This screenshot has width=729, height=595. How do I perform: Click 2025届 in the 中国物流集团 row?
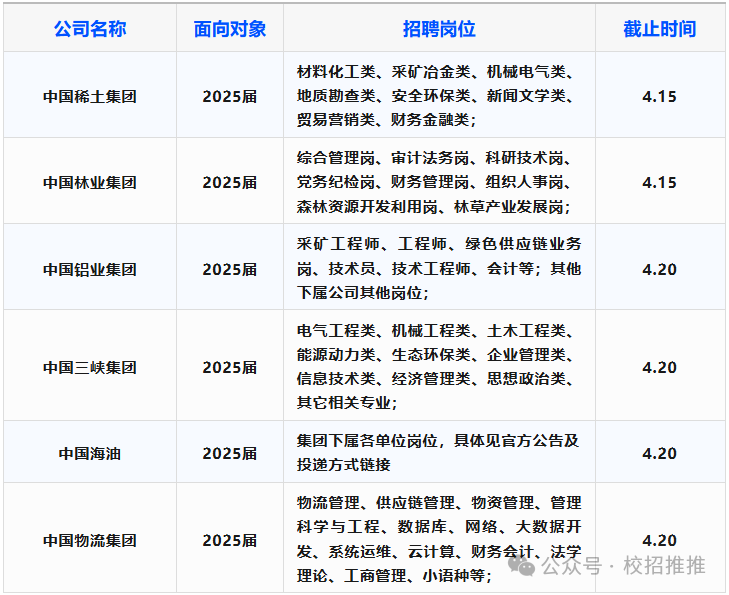click(x=230, y=540)
